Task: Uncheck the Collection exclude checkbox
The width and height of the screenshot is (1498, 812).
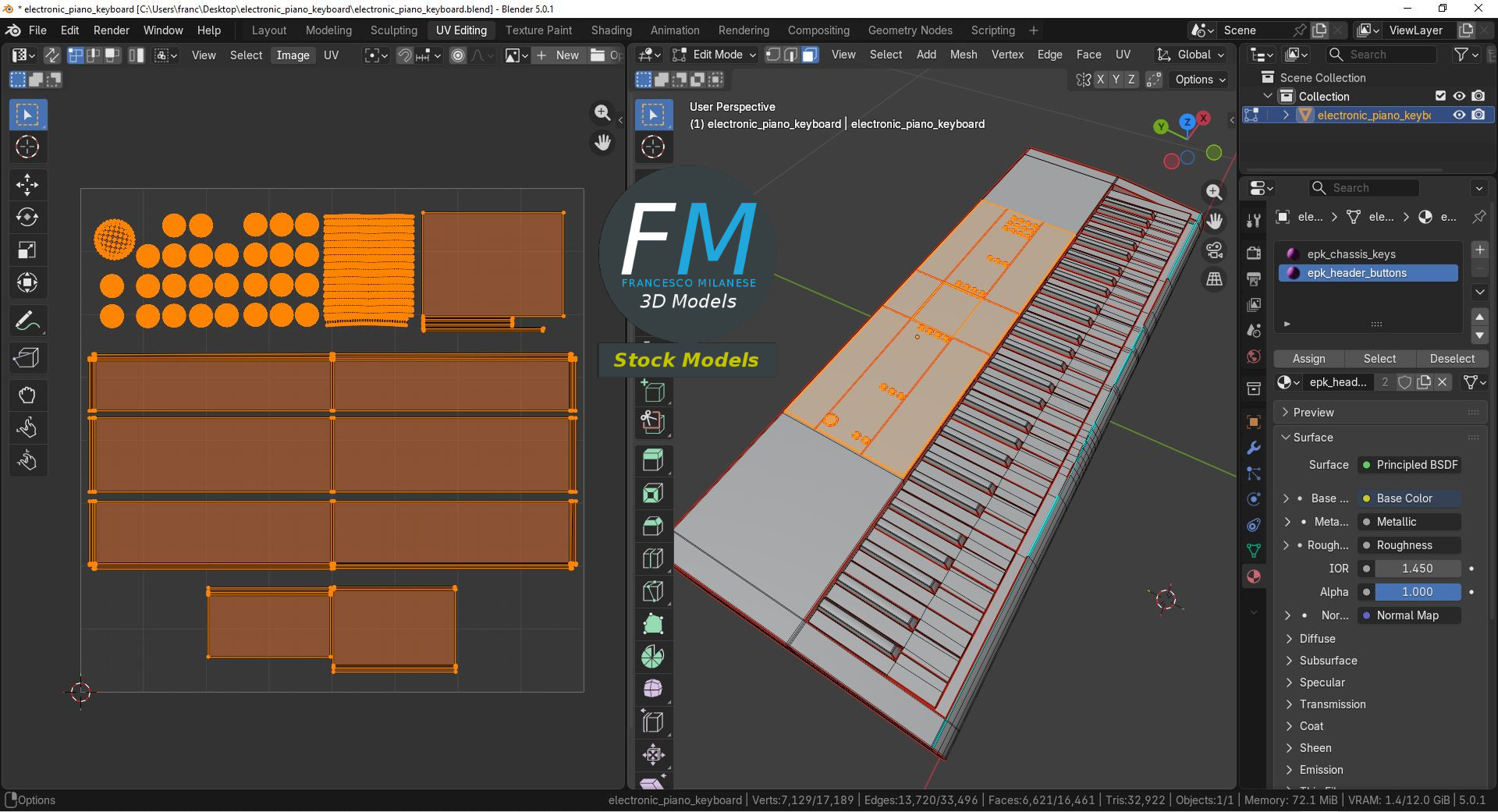Action: (x=1440, y=96)
